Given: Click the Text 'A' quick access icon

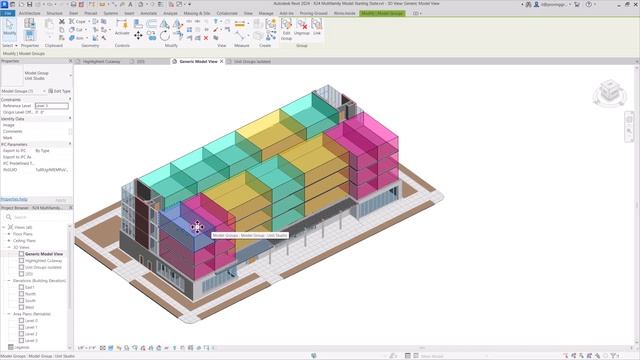Looking at the screenshot, I should tap(130, 4).
